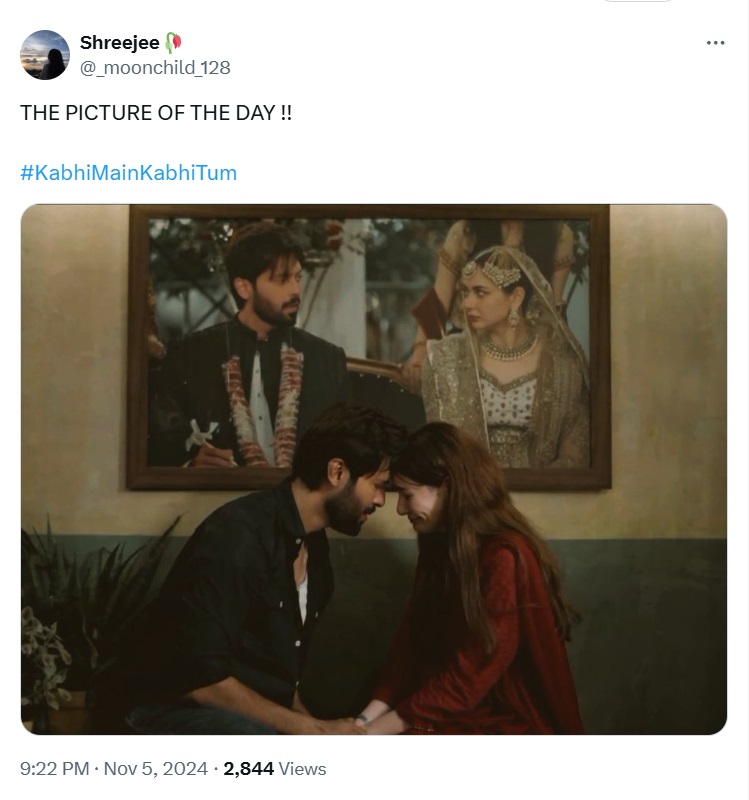Click Shreejee's round profile avatar
Screen dimensions: 749x800
(x=45, y=55)
